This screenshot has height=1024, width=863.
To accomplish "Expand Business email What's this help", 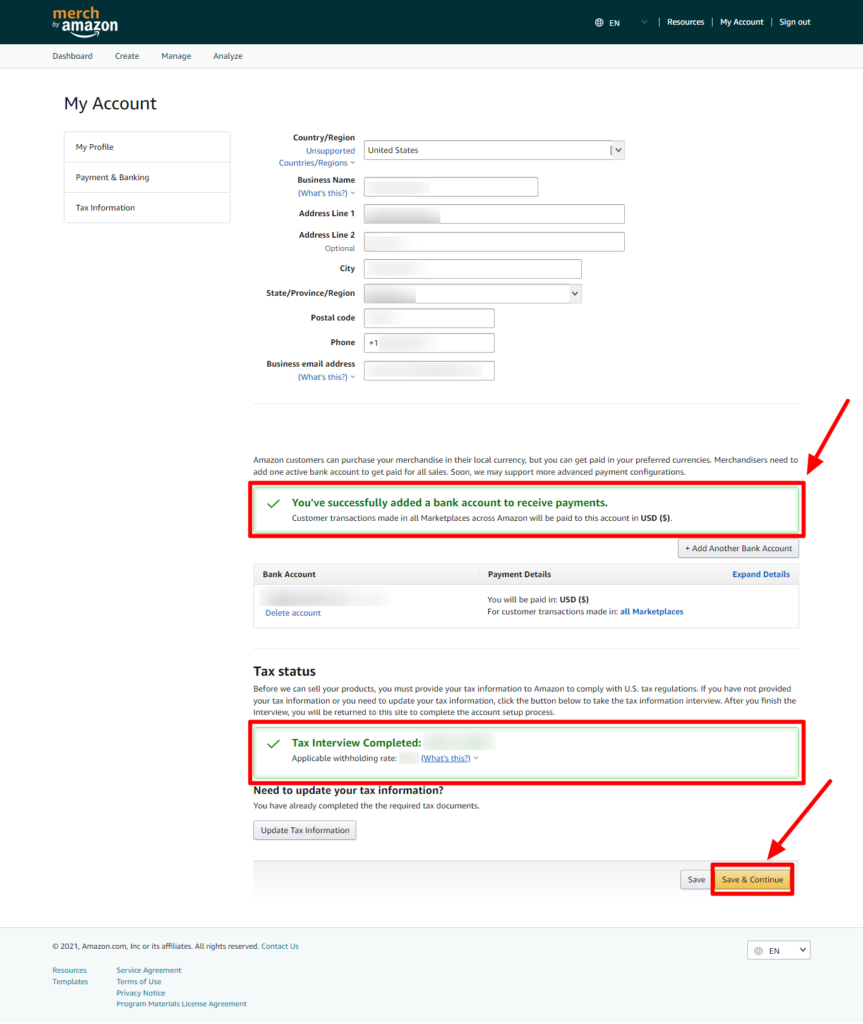I will (326, 377).
